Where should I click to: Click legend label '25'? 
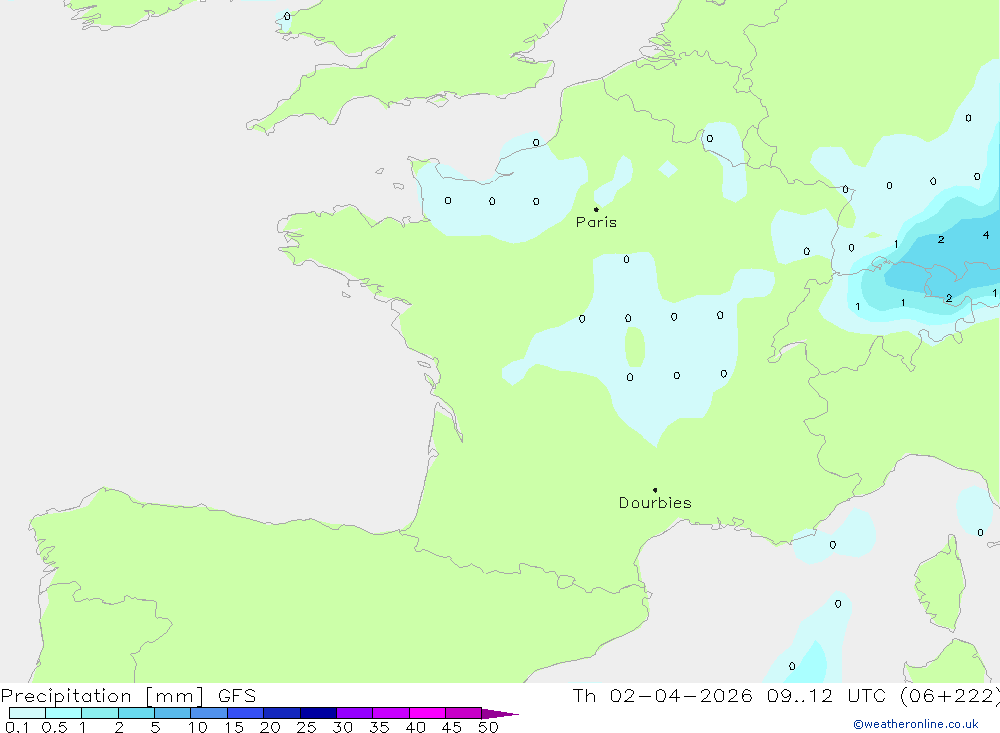click(306, 727)
